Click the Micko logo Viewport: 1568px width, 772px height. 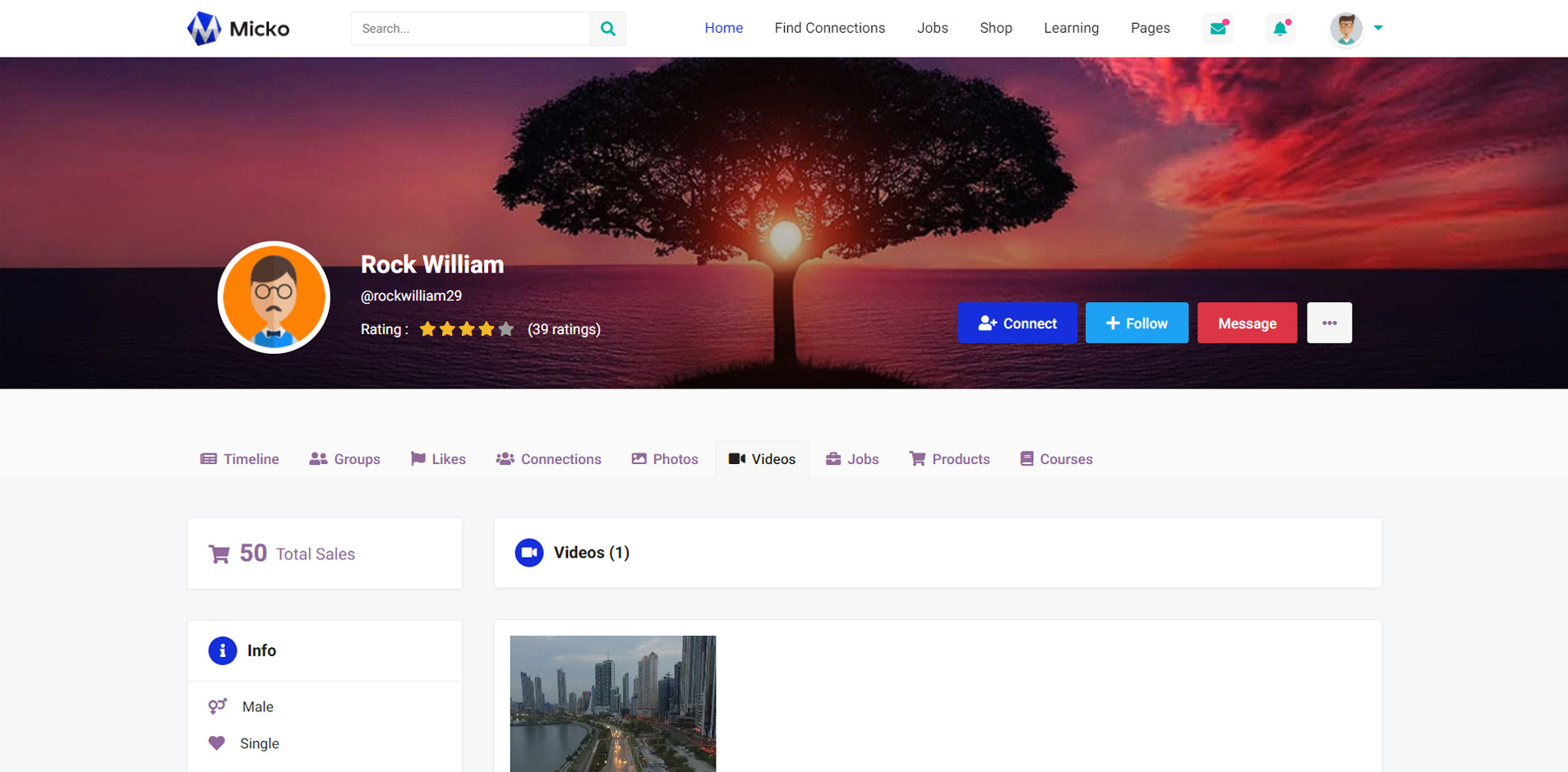(x=238, y=29)
